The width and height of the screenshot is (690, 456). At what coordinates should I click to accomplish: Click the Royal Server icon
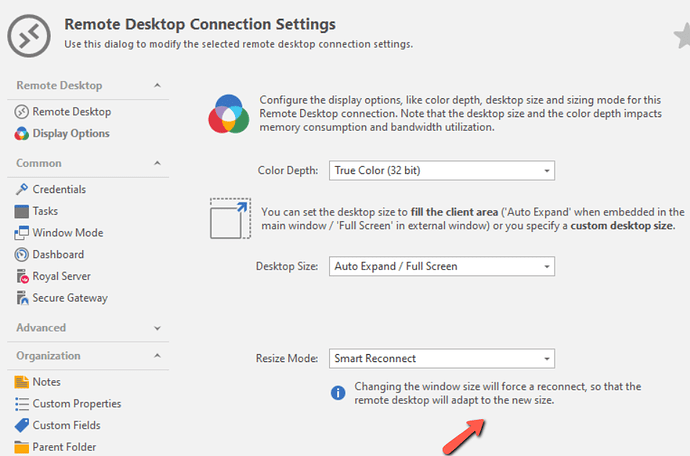click(x=22, y=277)
